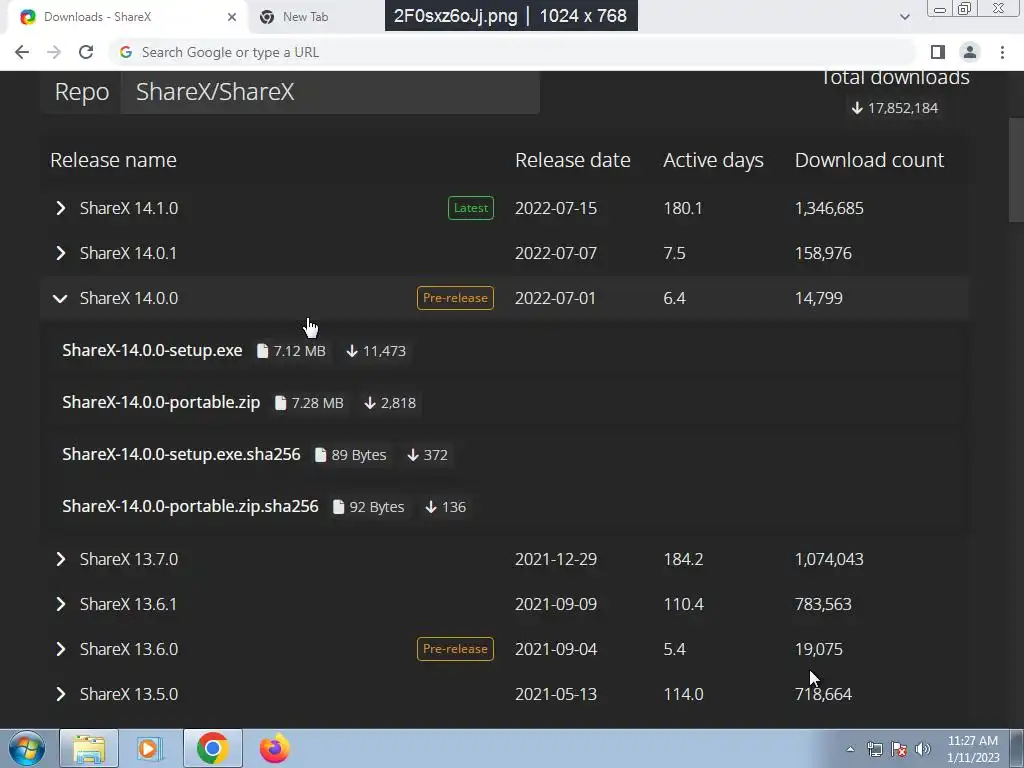This screenshot has width=1024, height=768.
Task: Click the file size icon beside 7.12 MB
Action: click(x=263, y=351)
